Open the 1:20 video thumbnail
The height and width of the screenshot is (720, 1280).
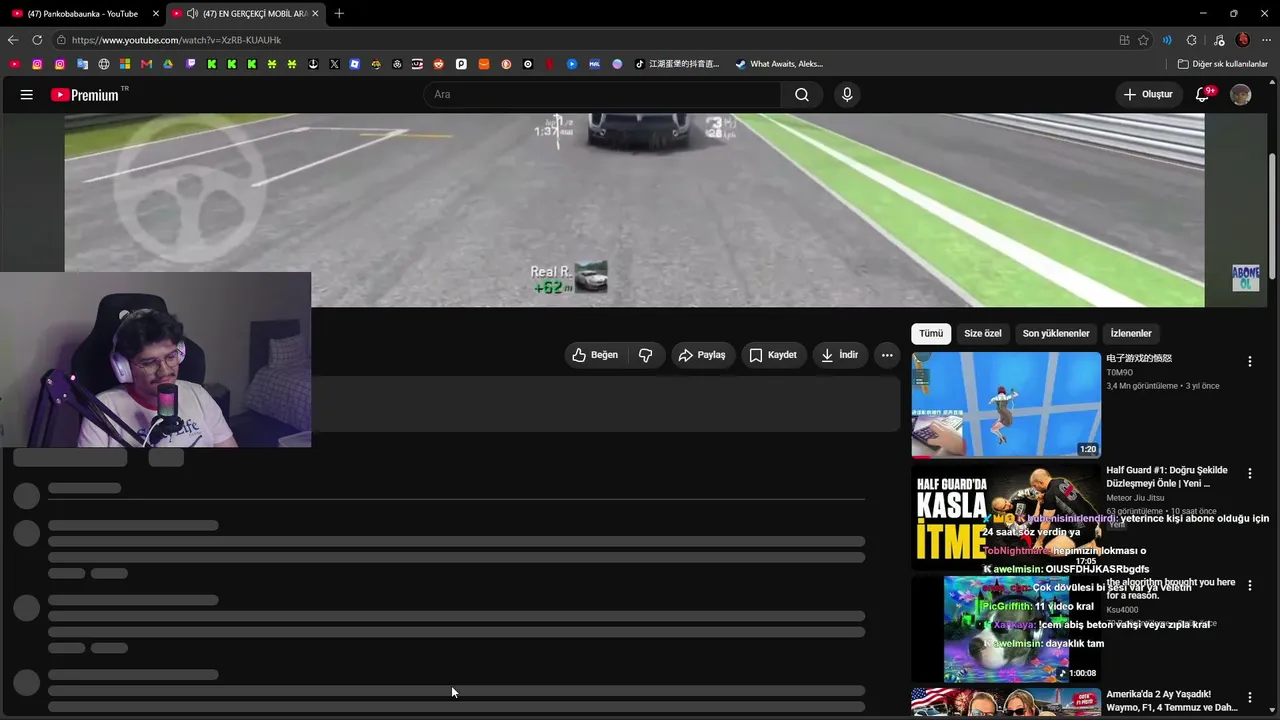click(x=1006, y=405)
